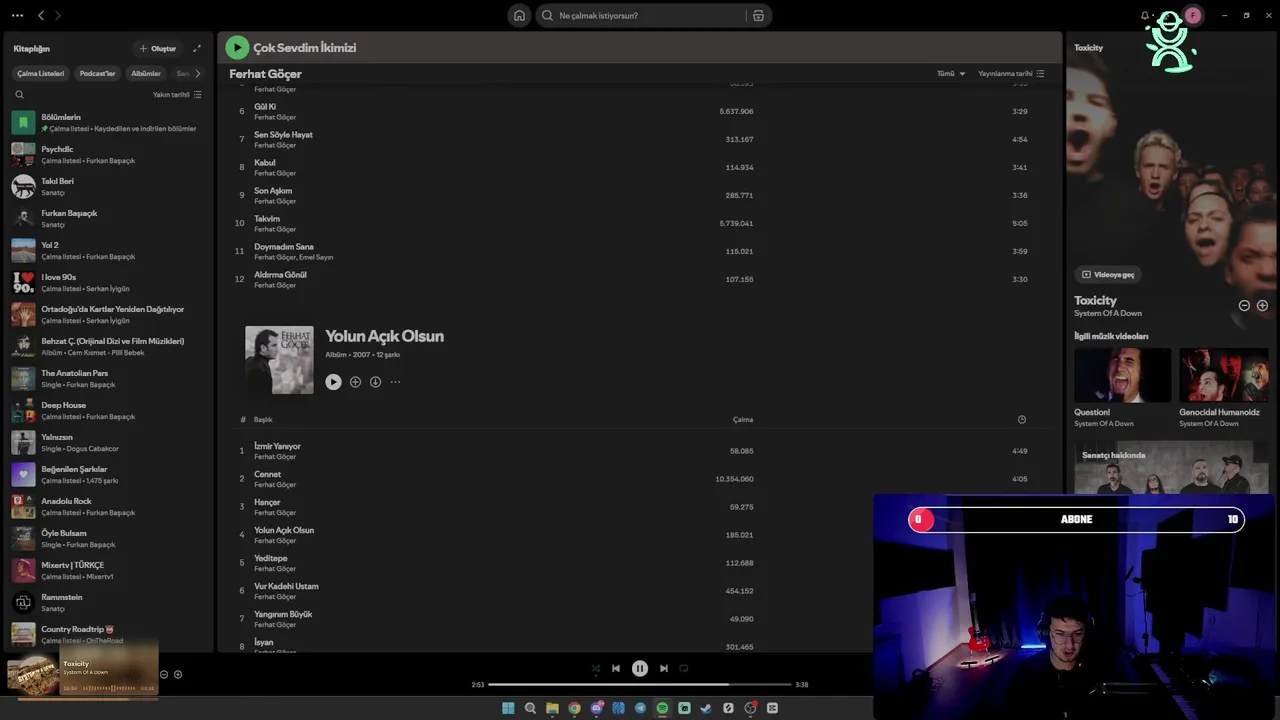Screen dimensions: 1280x720
Task: Open Genocidal Humanoidz video thumbnail
Action: (1224, 375)
